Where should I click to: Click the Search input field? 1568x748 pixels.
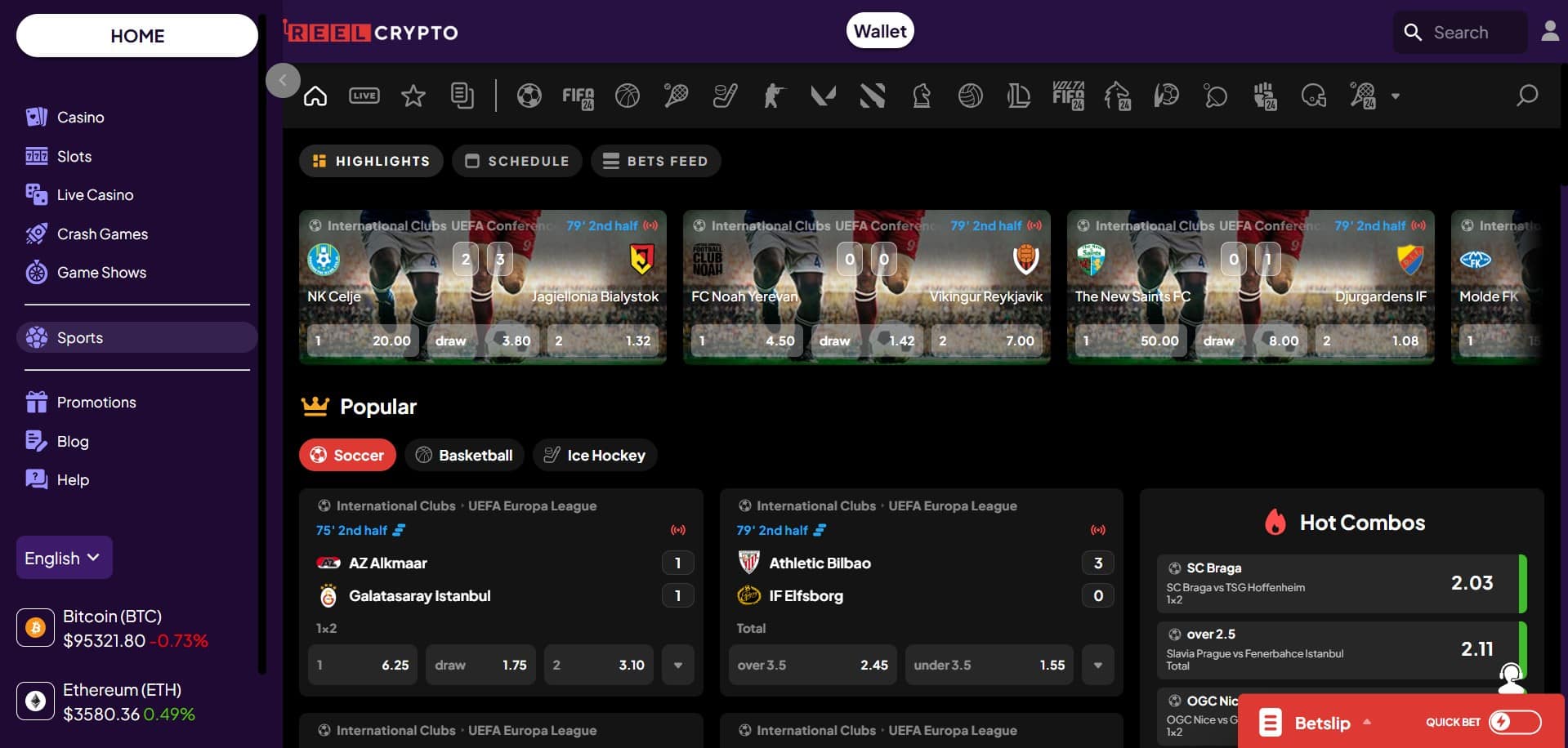[x=1460, y=32]
